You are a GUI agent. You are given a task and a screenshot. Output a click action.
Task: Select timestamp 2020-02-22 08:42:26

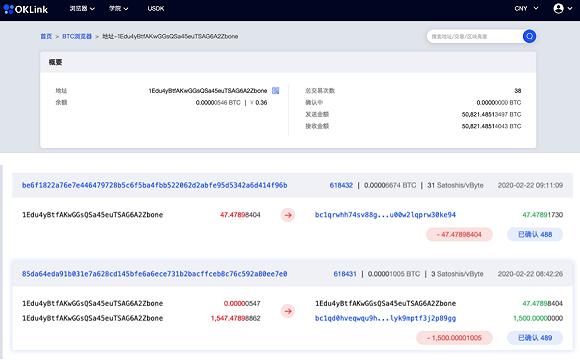pyautogui.click(x=530, y=274)
